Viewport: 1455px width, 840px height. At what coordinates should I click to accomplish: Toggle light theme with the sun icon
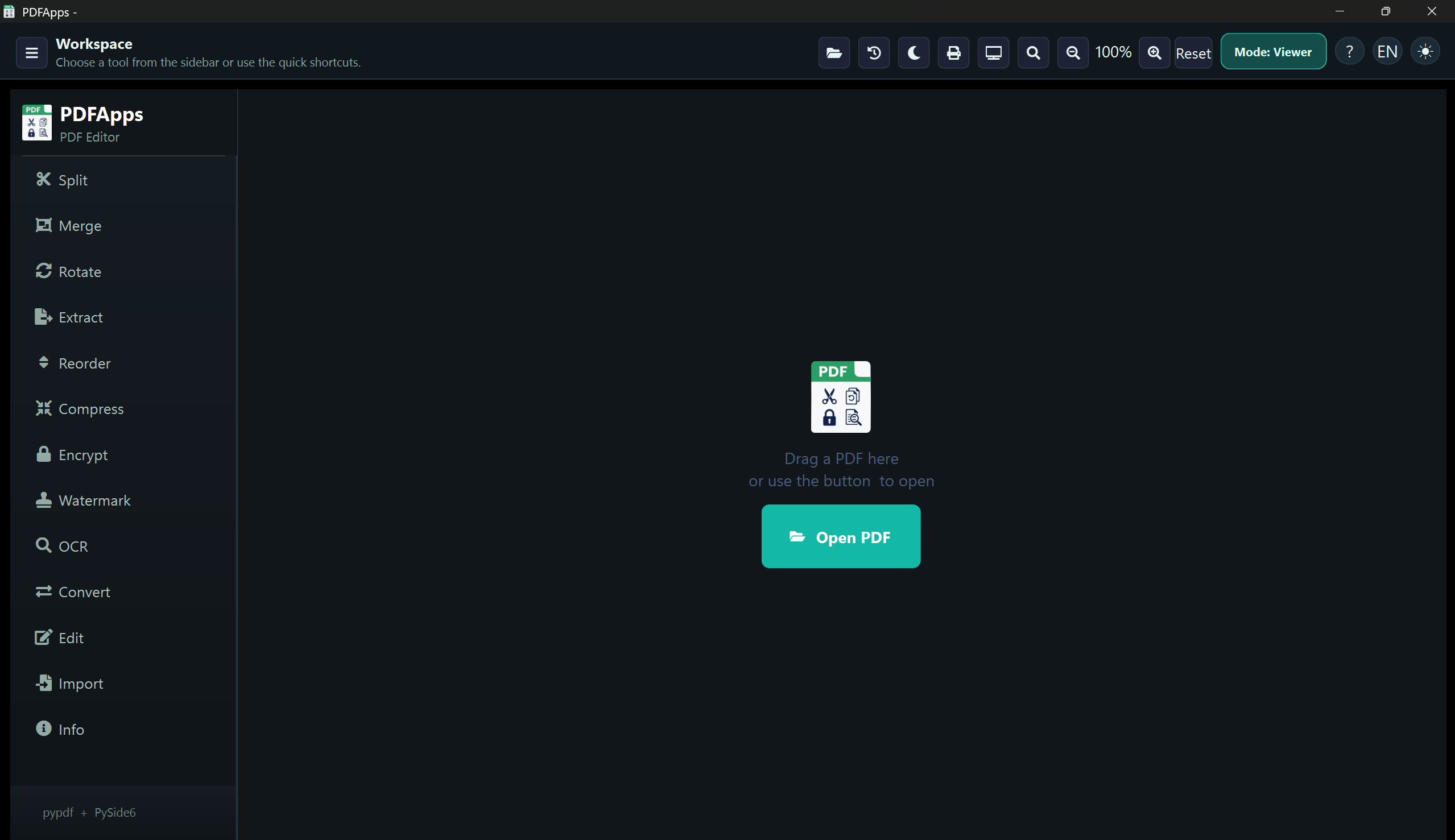(x=1425, y=52)
